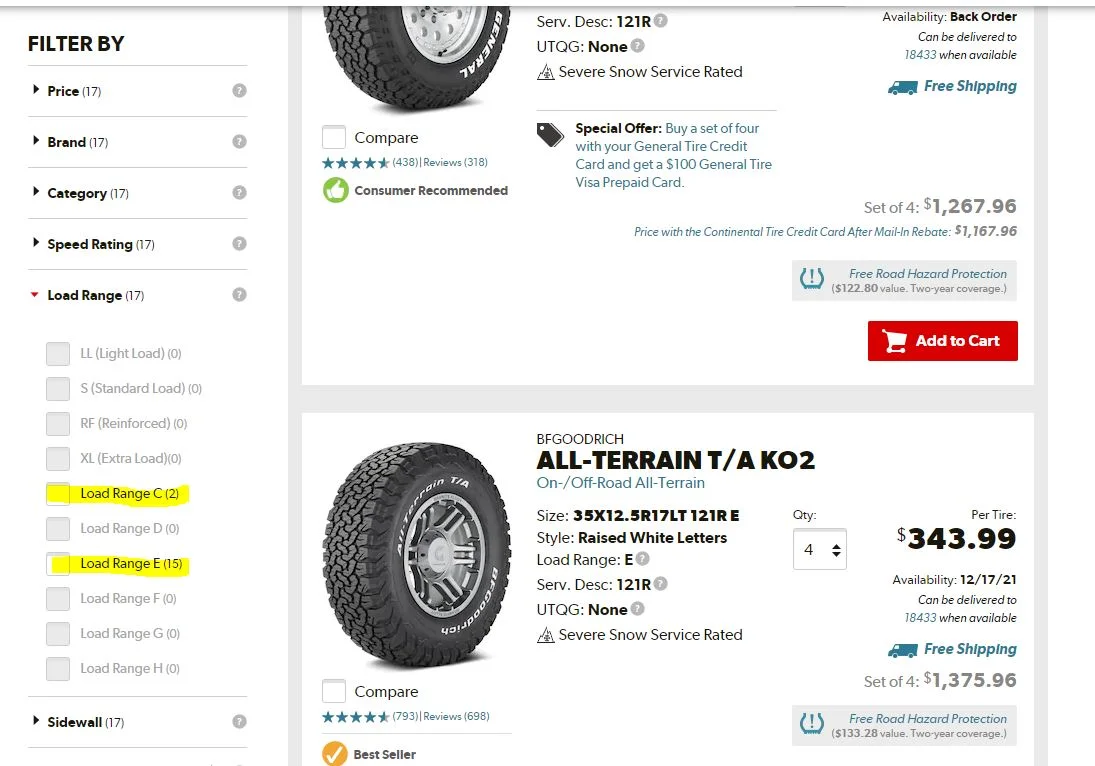Screen dimensions: 1095x766
Task: Click BFGOODRICH brand name text
Action: click(580, 439)
